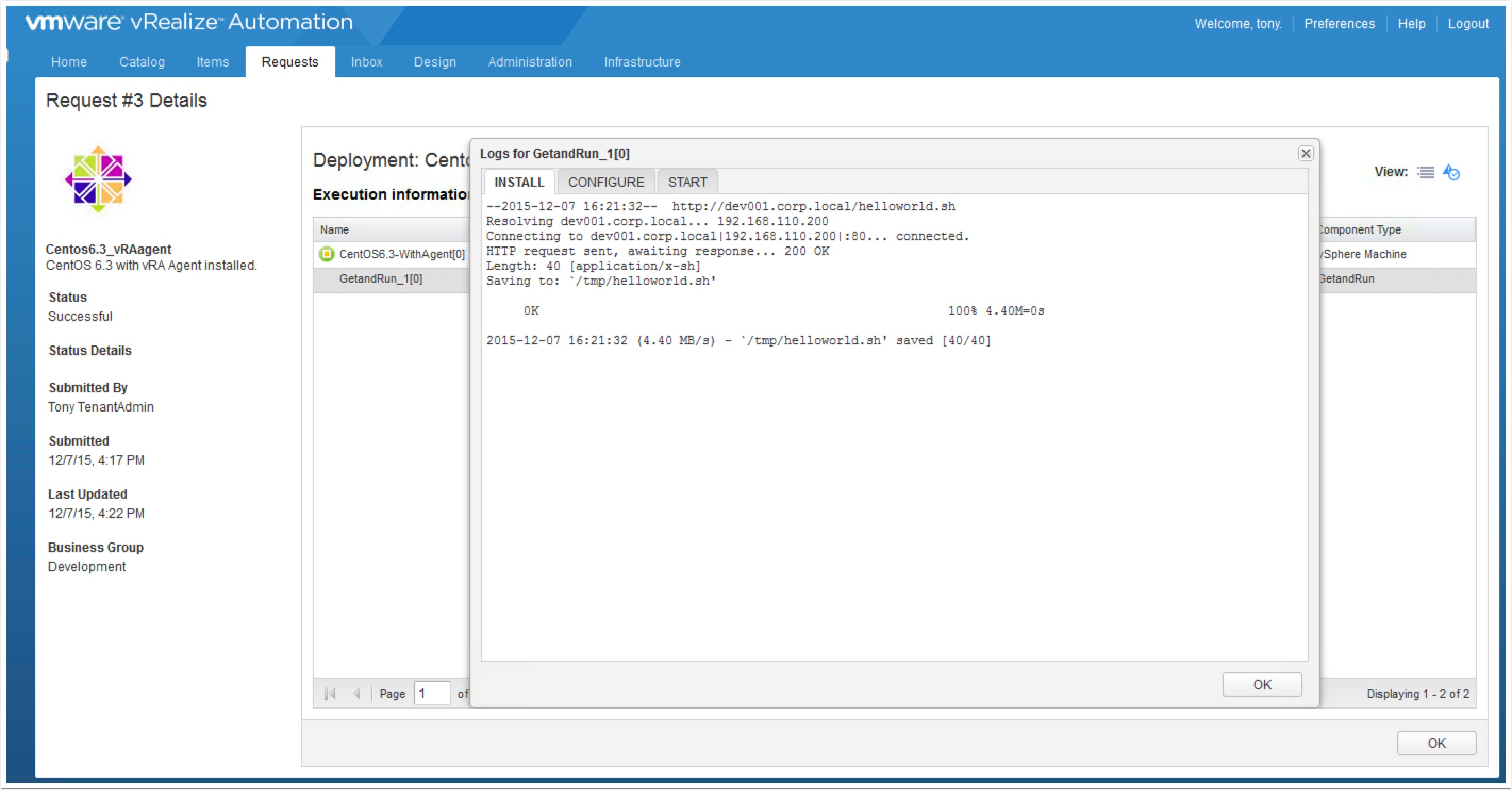Click the Logout link

click(1467, 23)
